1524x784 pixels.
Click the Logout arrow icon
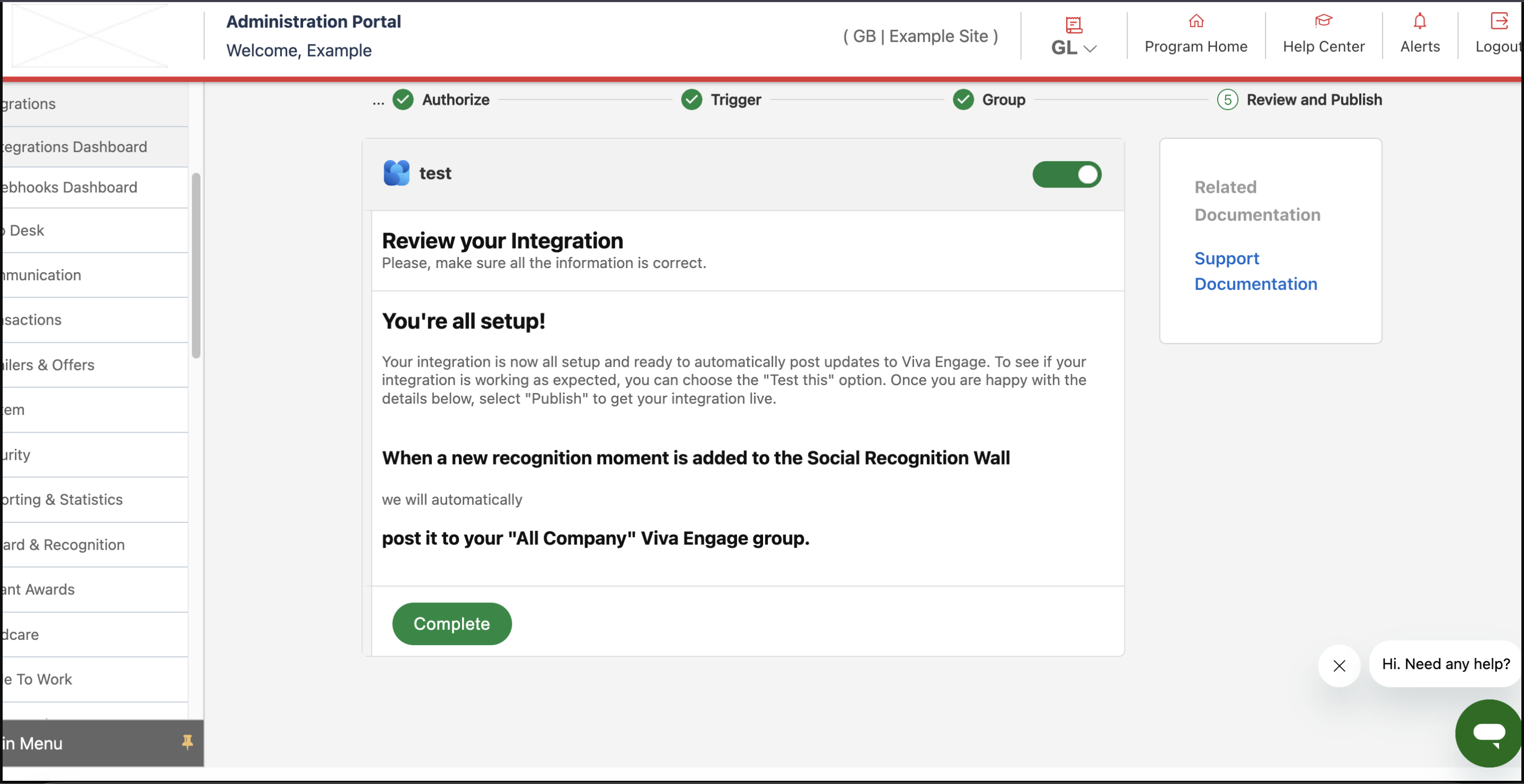coord(1499,21)
